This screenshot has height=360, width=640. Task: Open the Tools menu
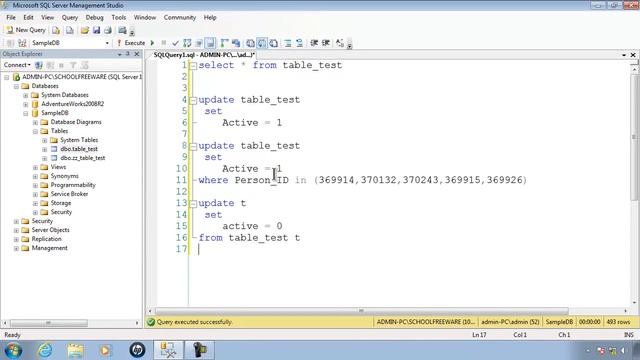tap(119, 18)
